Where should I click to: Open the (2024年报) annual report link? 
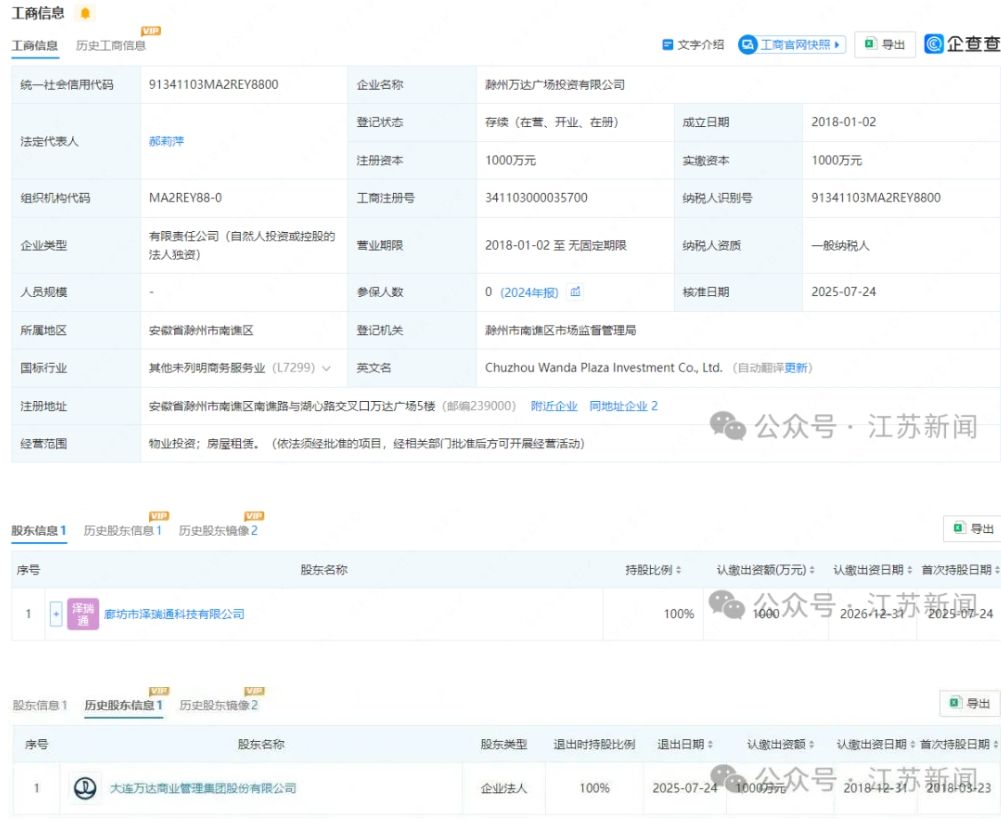529,292
